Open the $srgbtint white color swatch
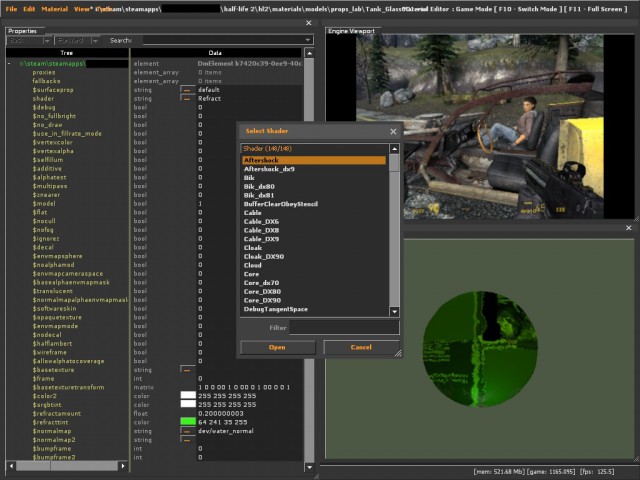Screen dimensions: 640x480 188,404
